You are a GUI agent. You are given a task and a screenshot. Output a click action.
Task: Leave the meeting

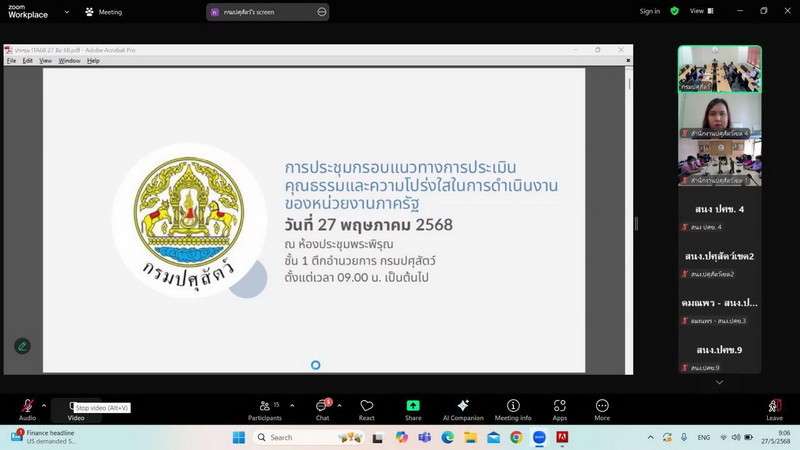click(774, 410)
